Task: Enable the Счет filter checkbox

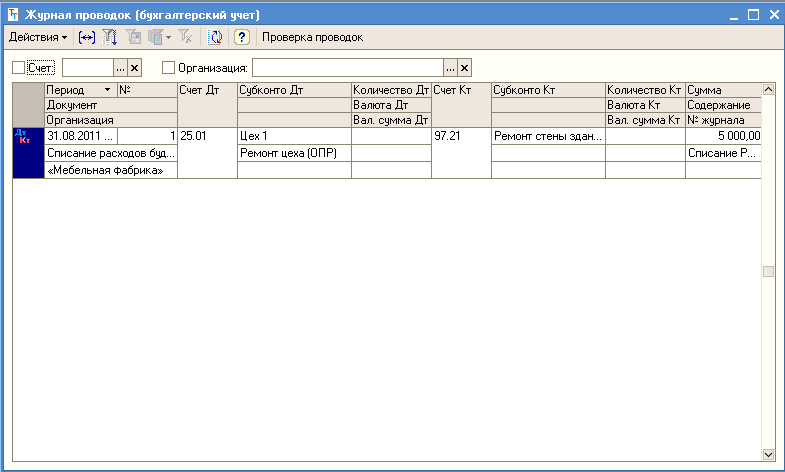Action: coord(19,68)
